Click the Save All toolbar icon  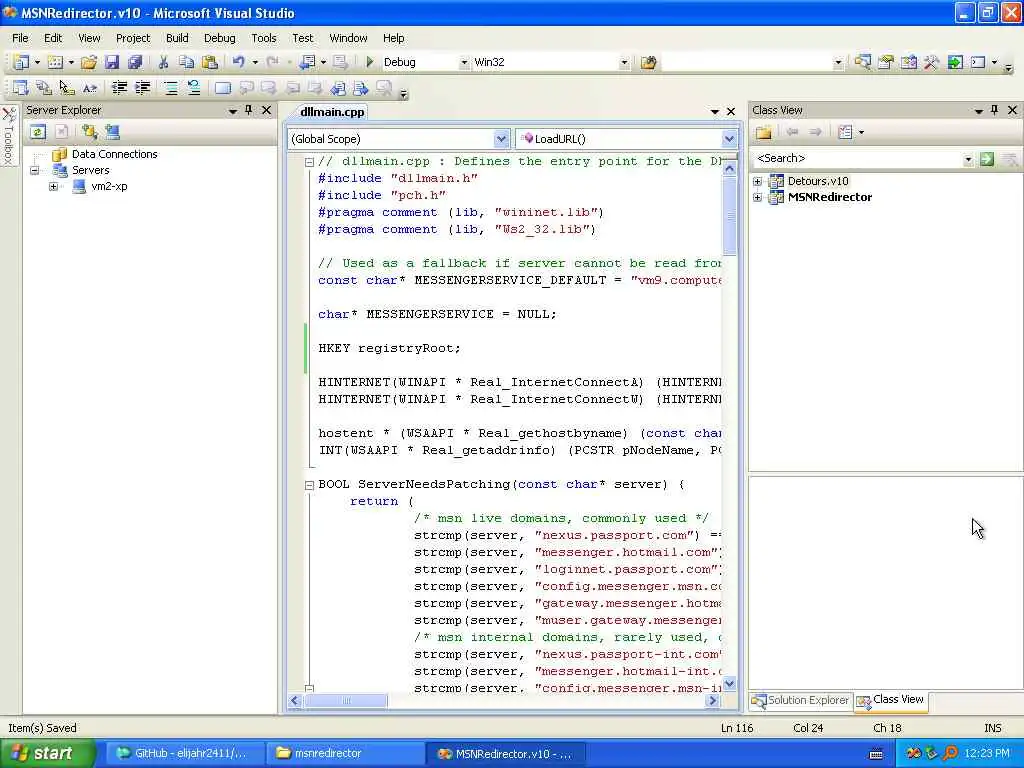pyautogui.click(x=135, y=62)
